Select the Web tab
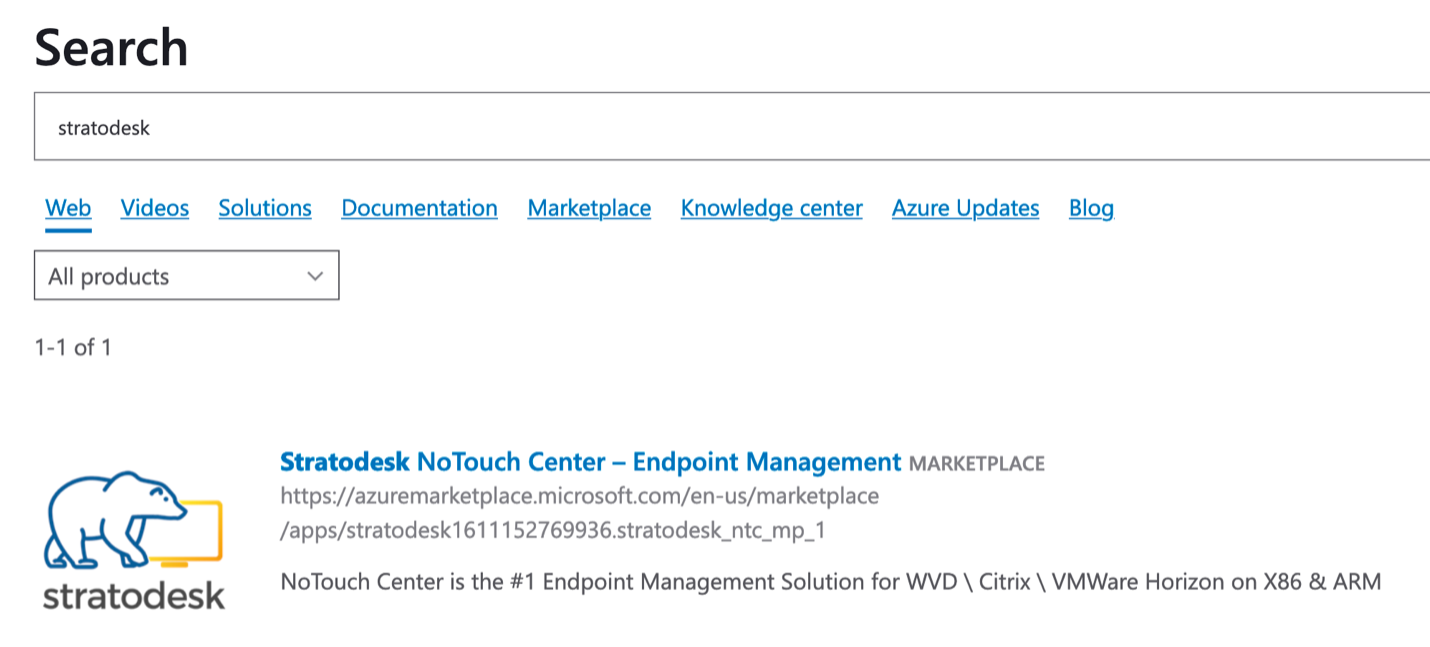Viewport: 1430px width, 647px height. pyautogui.click(x=68, y=208)
